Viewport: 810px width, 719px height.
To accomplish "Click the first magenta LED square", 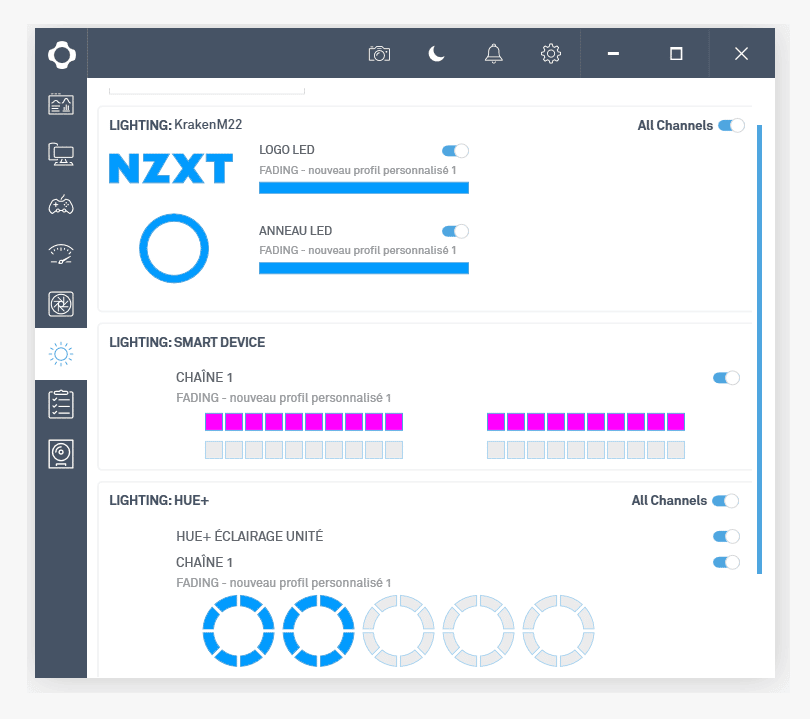I will coord(214,421).
